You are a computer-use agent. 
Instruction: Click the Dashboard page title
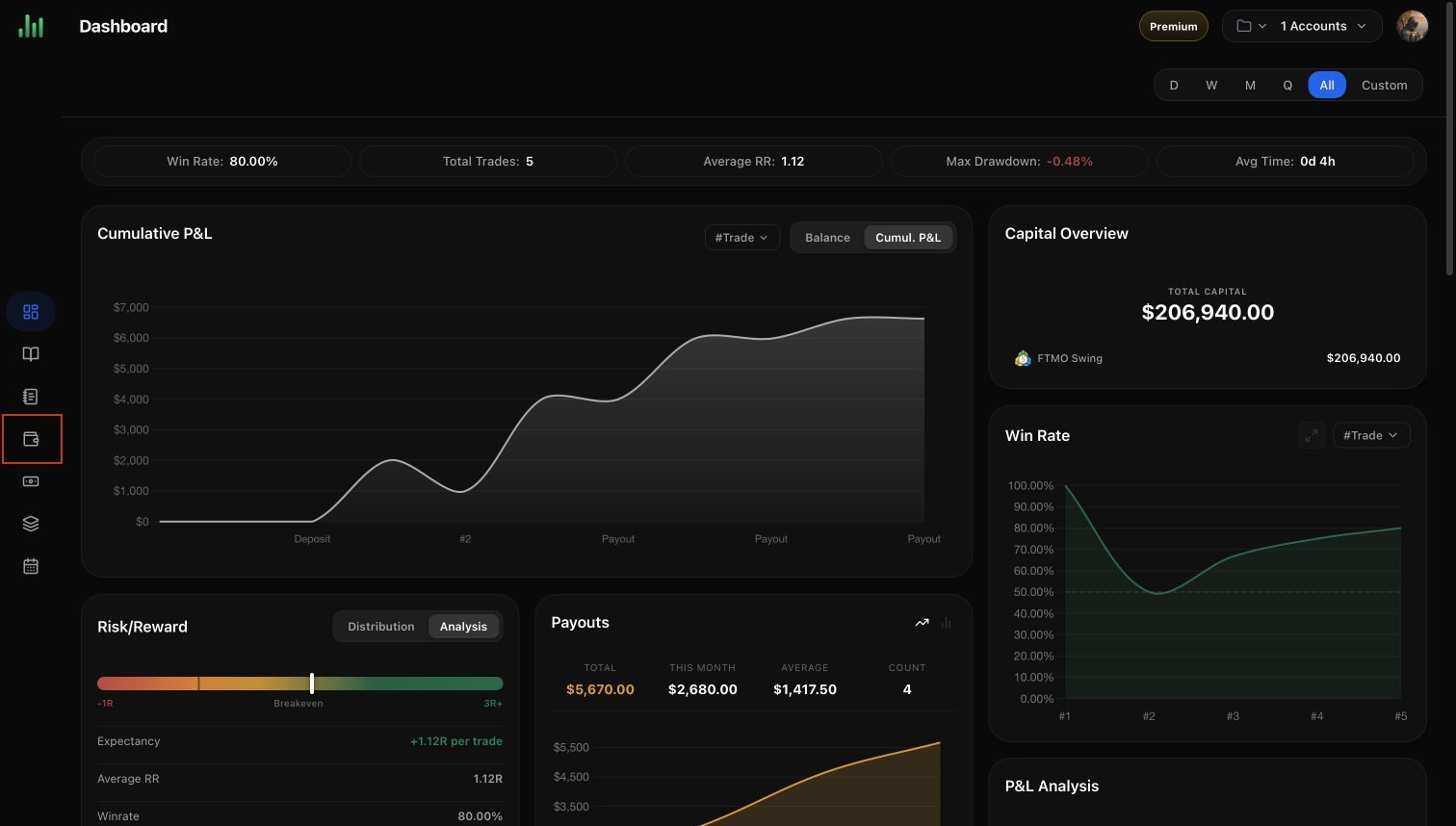click(123, 26)
